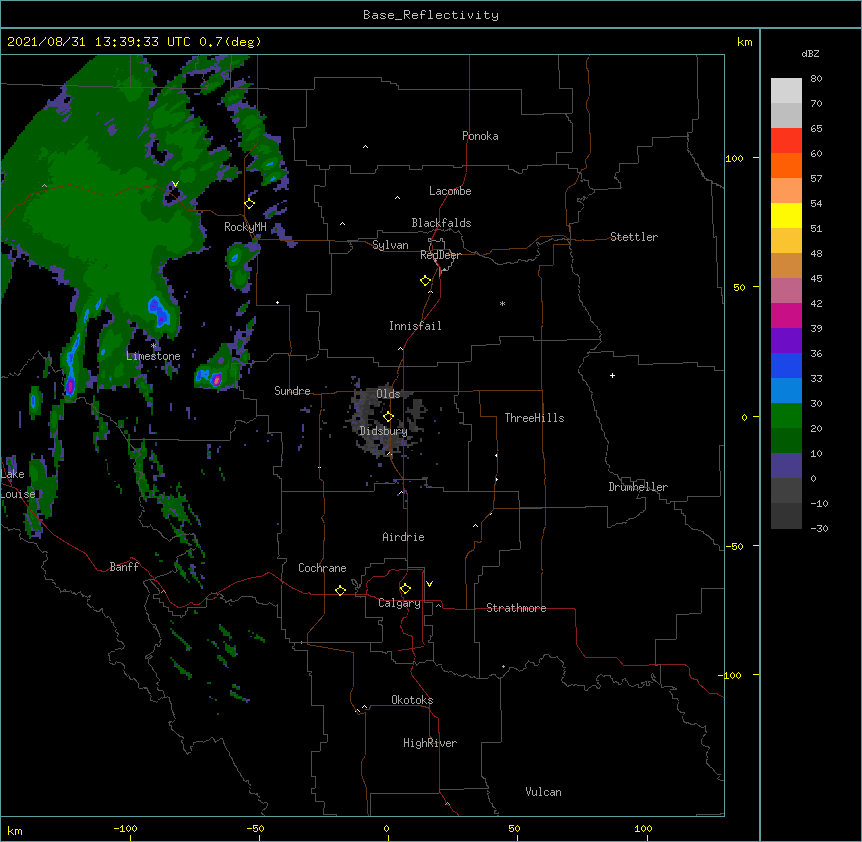Click the Drumheller town label
The image size is (862, 842).
click(638, 487)
